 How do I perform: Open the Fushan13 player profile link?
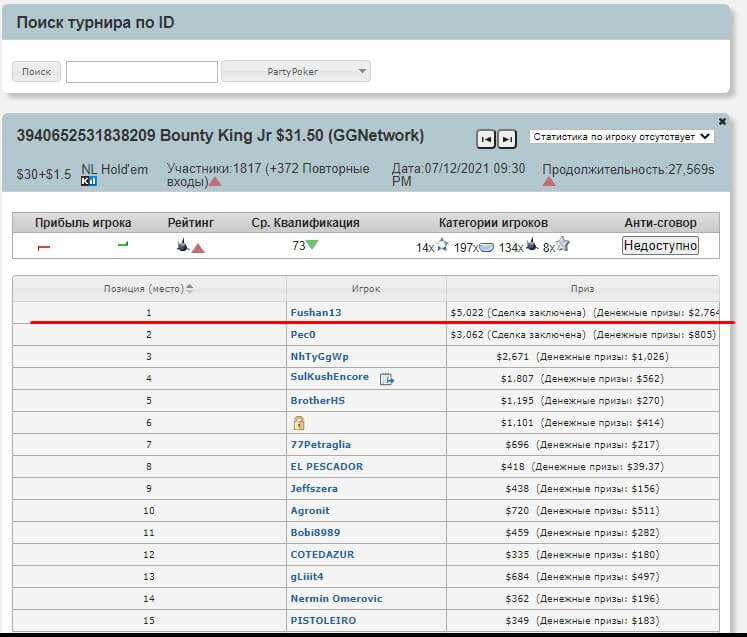[x=315, y=312]
